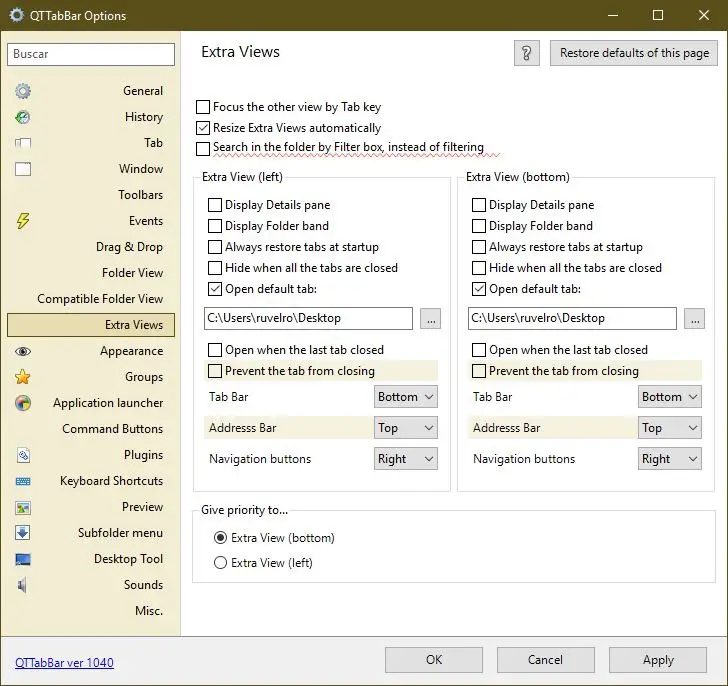Screen dimensions: 728x686
Task: Click the speaker icon for Sounds
Action: tap(22, 585)
